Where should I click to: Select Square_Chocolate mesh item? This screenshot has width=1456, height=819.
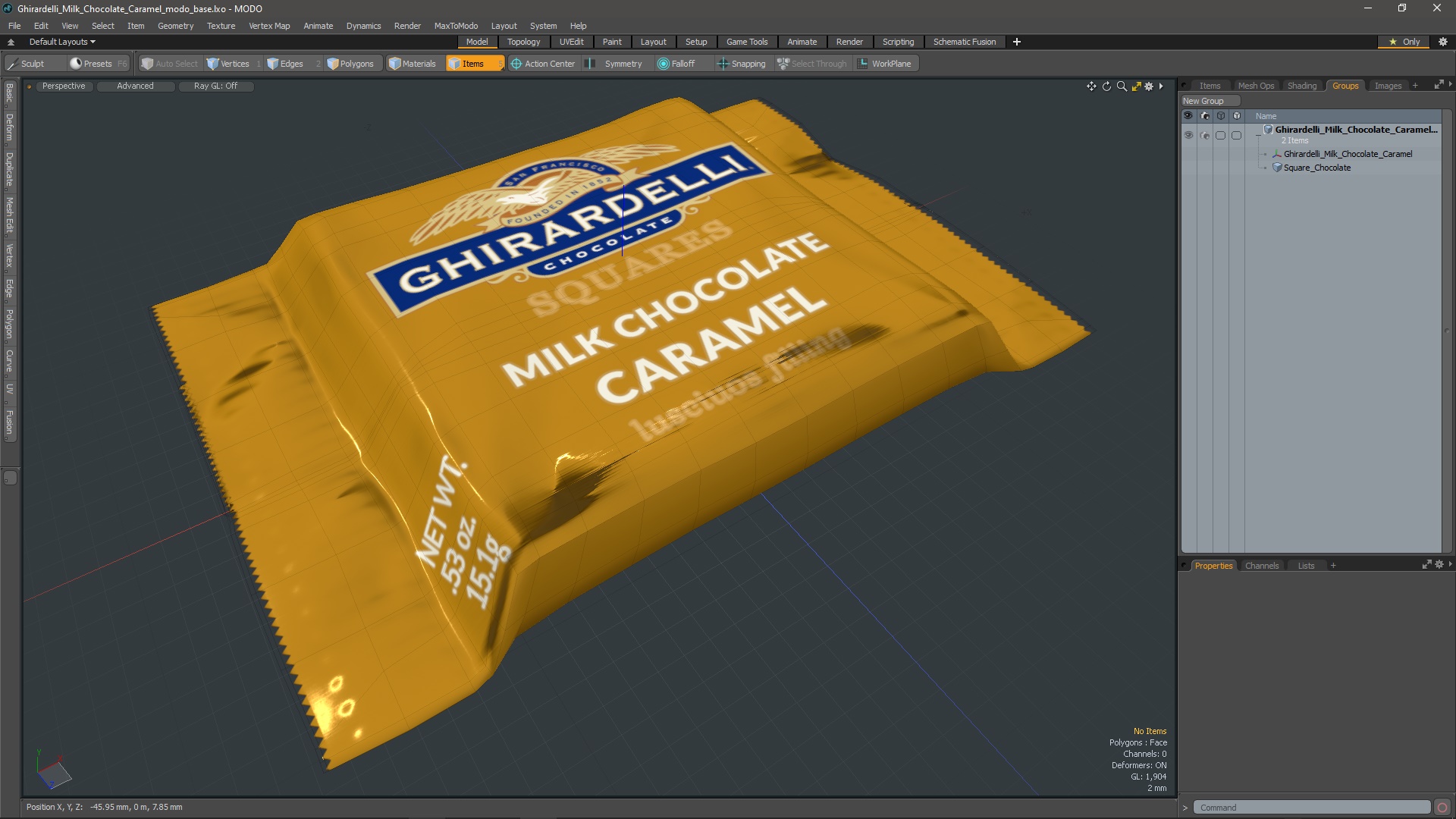pyautogui.click(x=1316, y=168)
